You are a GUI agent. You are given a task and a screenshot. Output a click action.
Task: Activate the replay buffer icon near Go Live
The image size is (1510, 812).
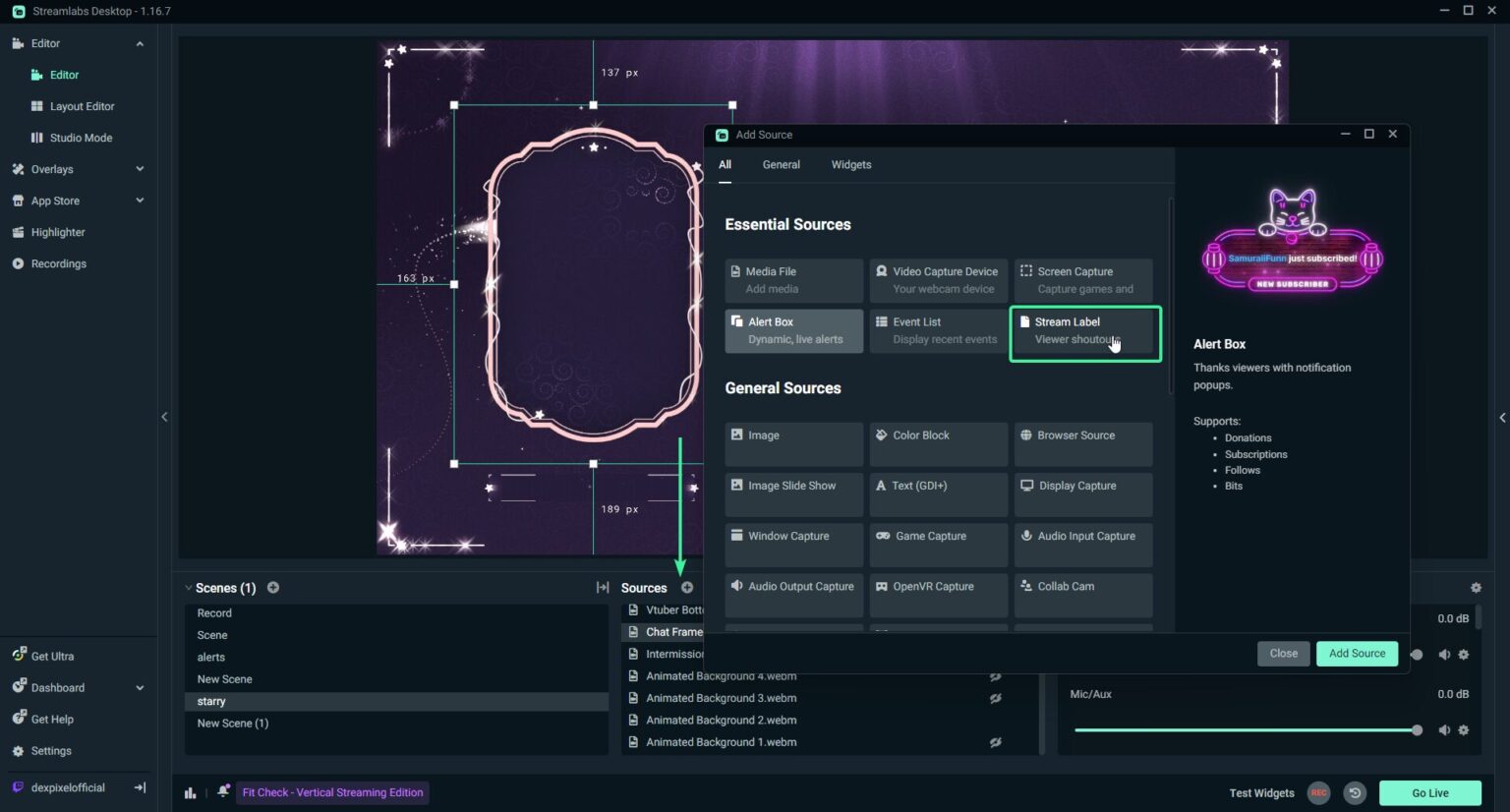click(1356, 792)
